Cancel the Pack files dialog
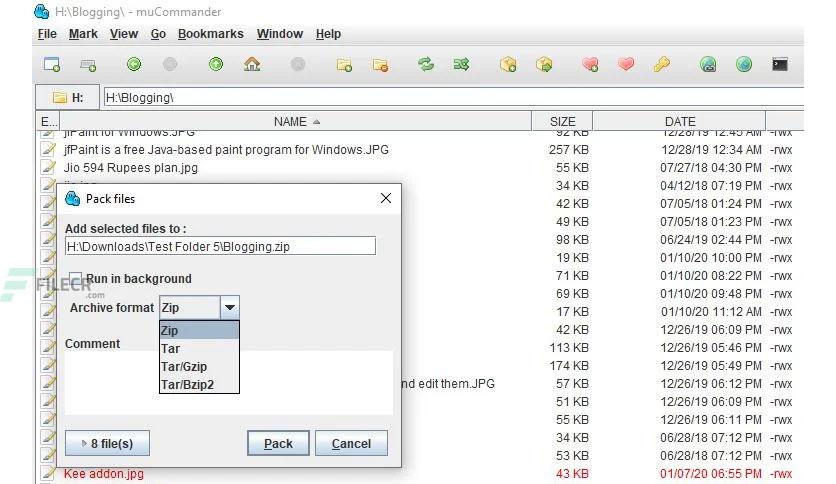This screenshot has height=484, width=836. click(351, 443)
